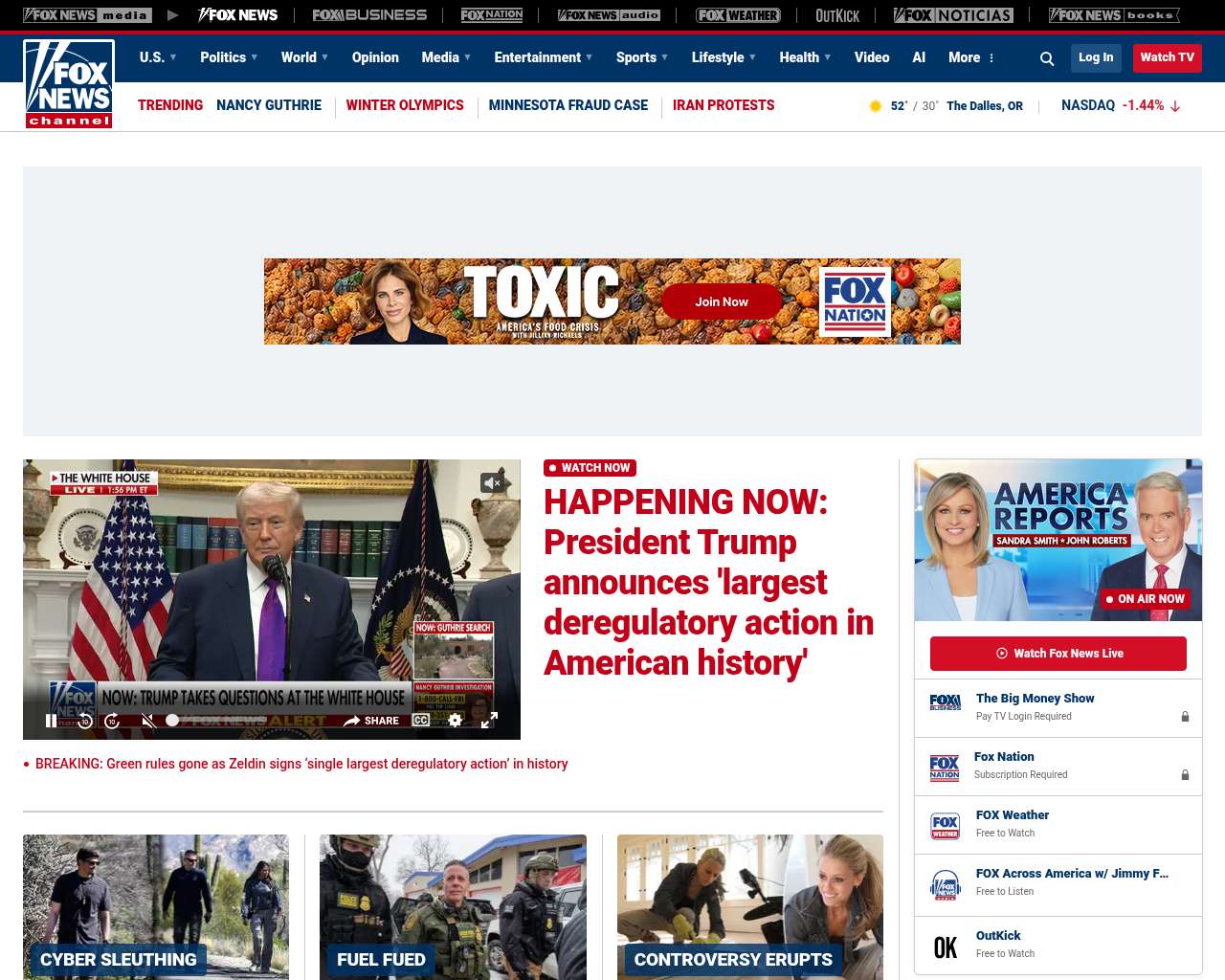Open the Controversy Erupts story thumbnail

point(750,906)
